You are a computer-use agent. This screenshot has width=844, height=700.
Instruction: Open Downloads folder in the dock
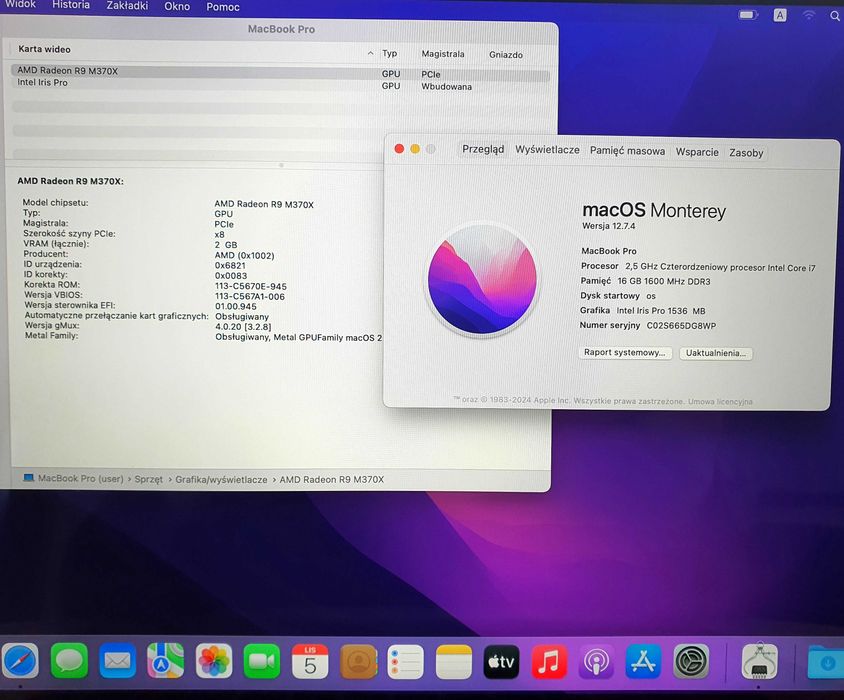pyautogui.click(x=825, y=662)
